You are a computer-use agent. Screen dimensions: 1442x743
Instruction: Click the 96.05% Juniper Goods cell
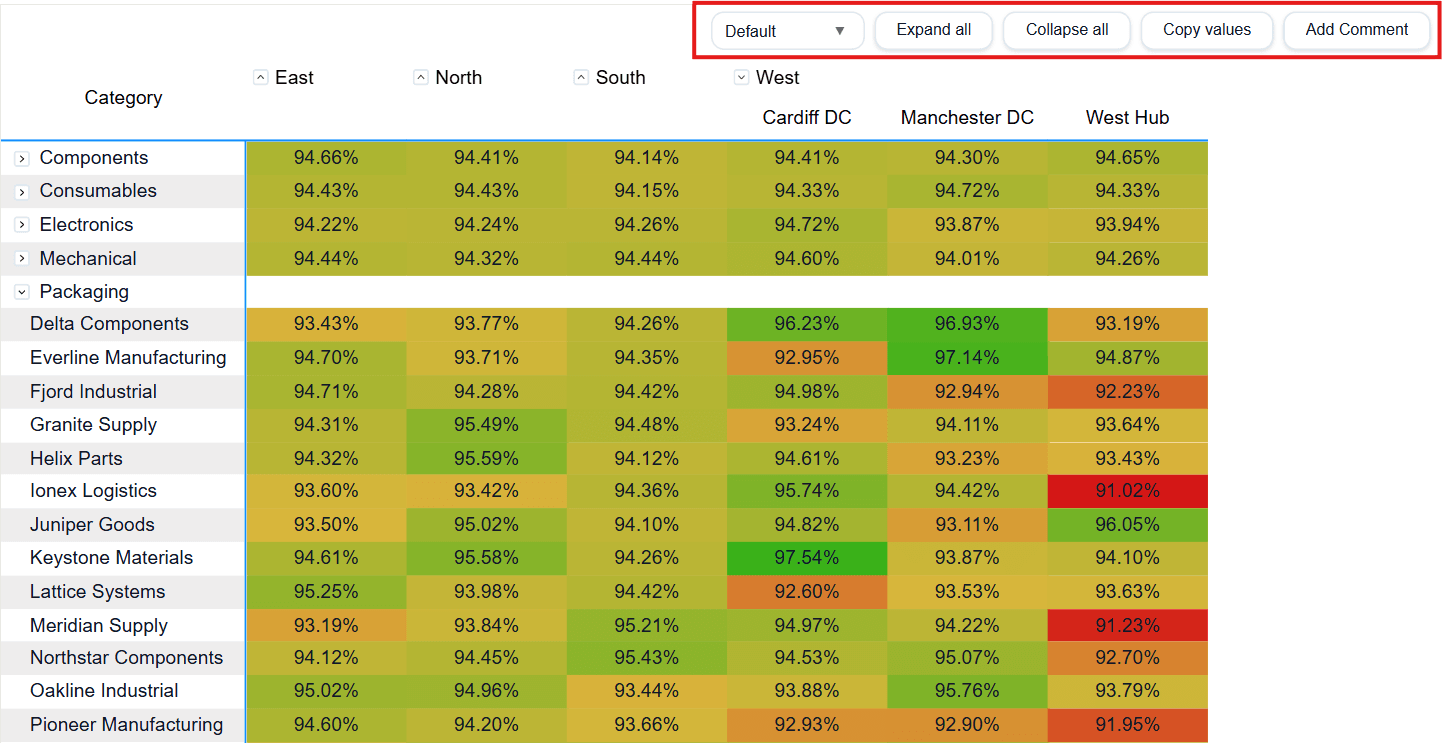[x=1127, y=525]
